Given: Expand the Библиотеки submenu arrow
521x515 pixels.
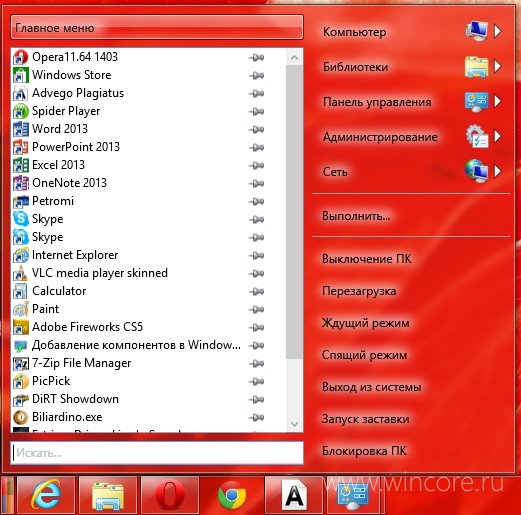Looking at the screenshot, I should click(x=497, y=66).
